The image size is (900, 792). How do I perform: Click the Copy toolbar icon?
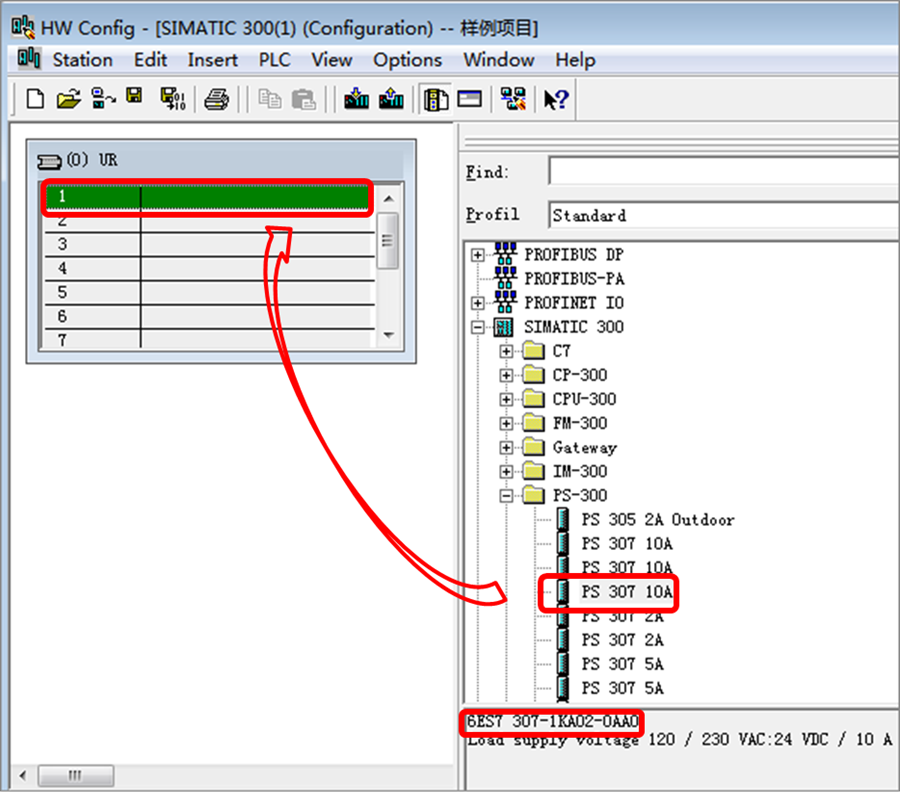click(x=270, y=99)
